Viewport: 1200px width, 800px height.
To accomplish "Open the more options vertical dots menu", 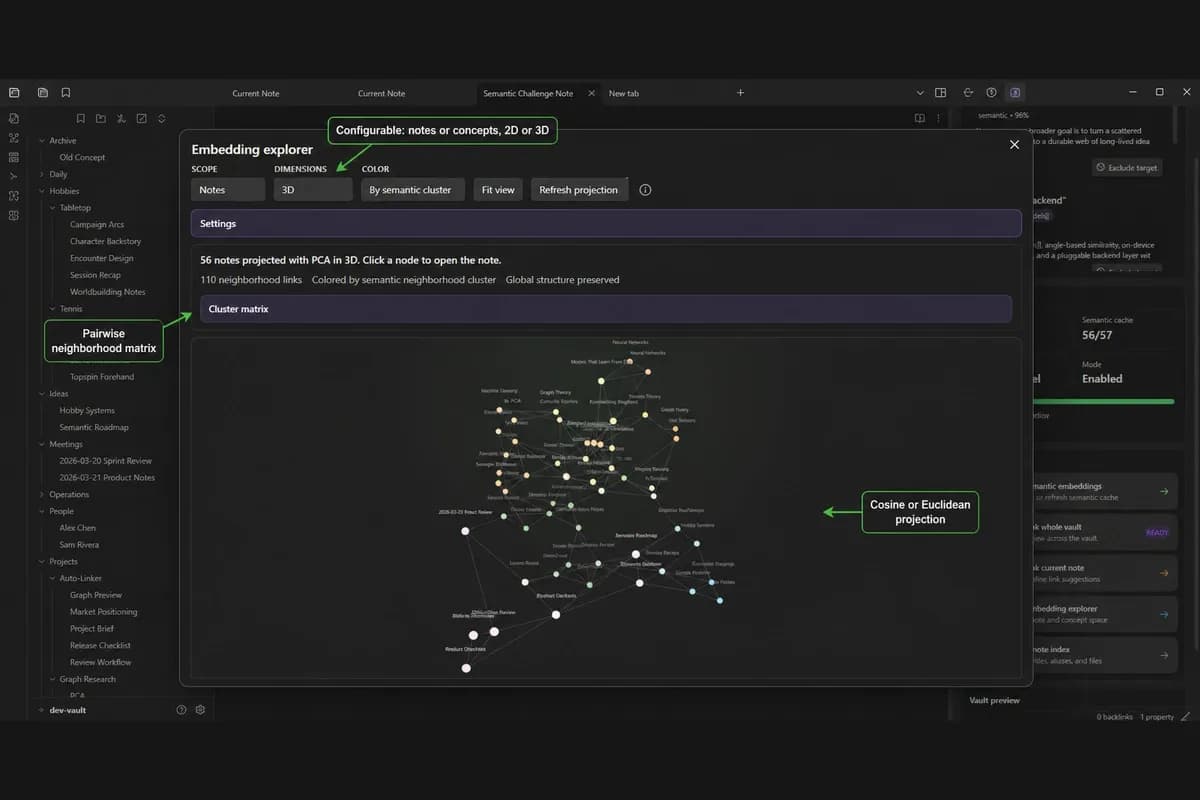I will coord(938,118).
